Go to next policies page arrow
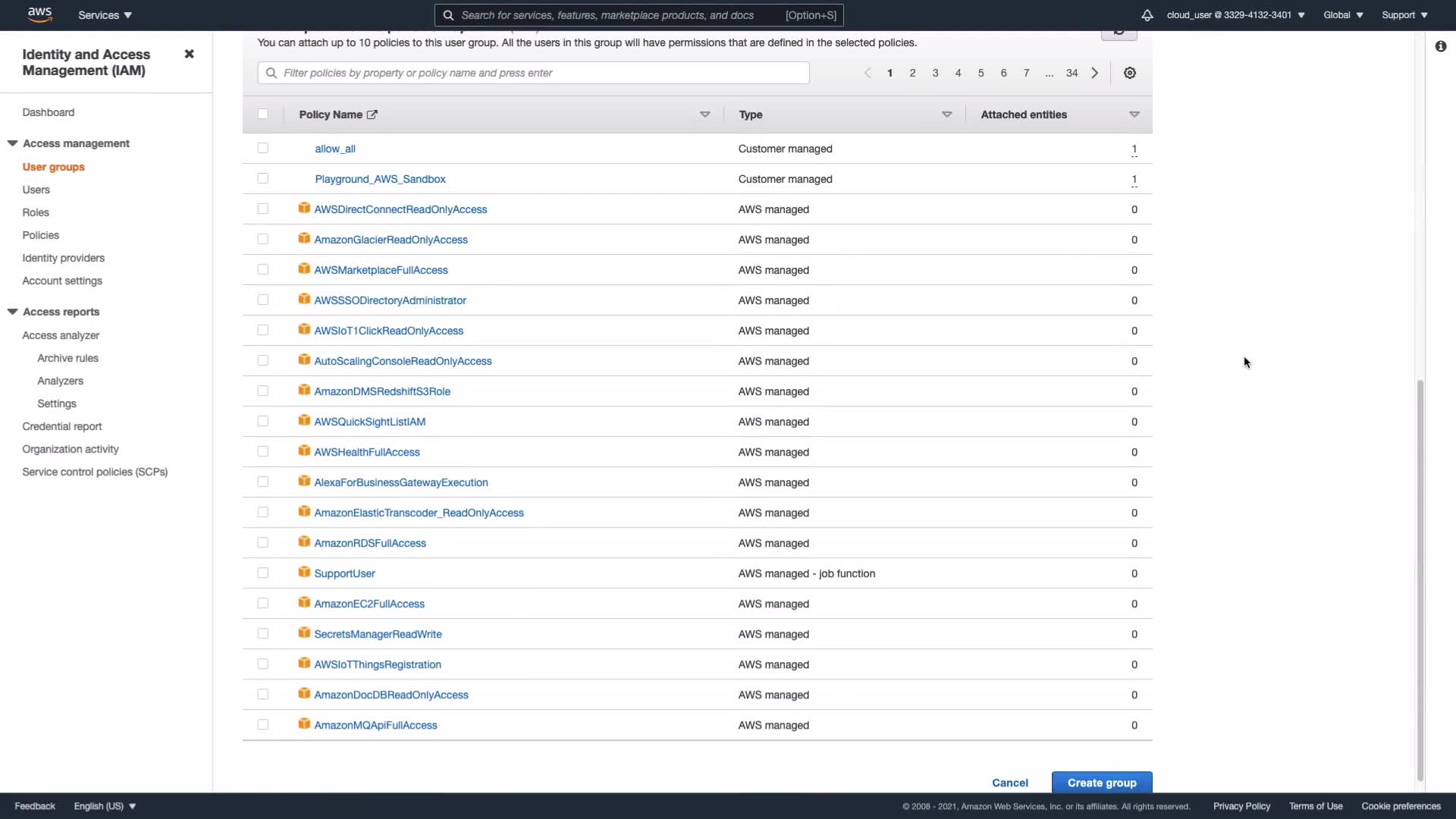 coord(1094,73)
